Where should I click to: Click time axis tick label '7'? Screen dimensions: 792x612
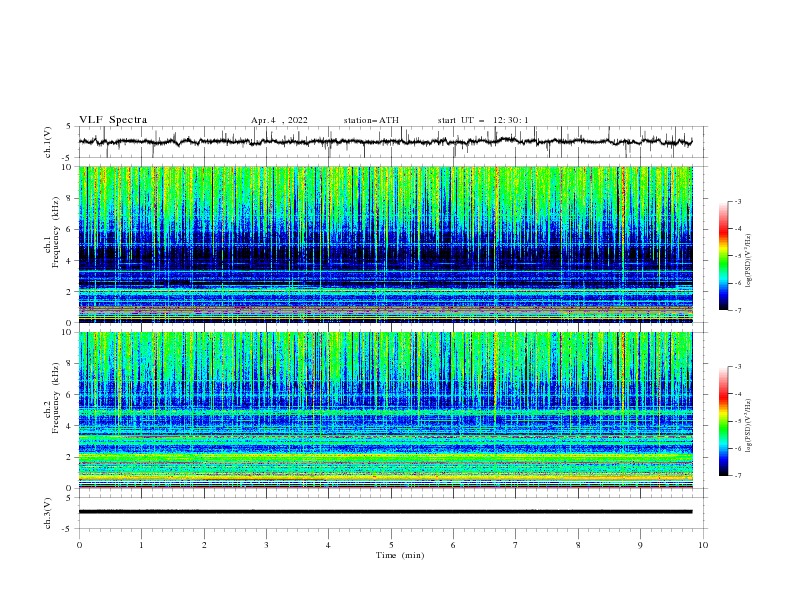pyautogui.click(x=516, y=545)
